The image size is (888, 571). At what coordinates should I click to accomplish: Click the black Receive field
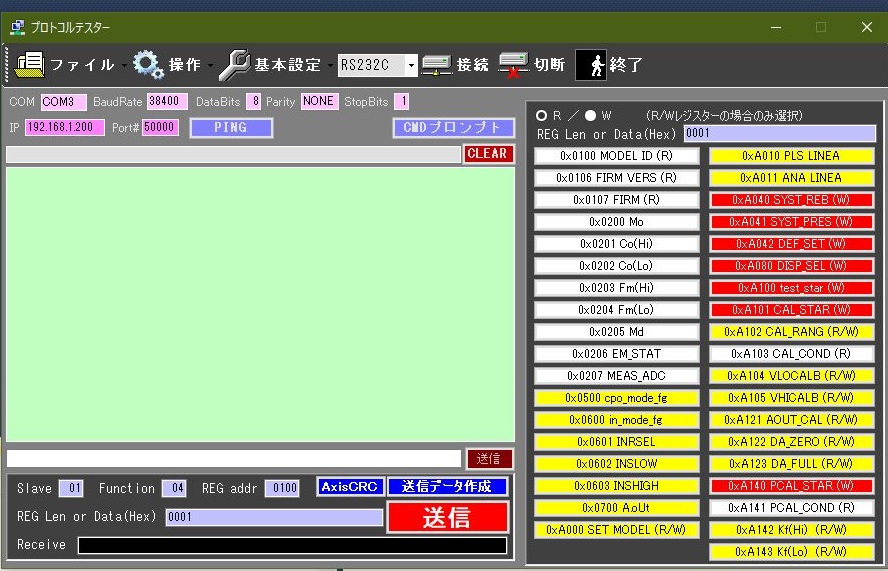[292, 546]
